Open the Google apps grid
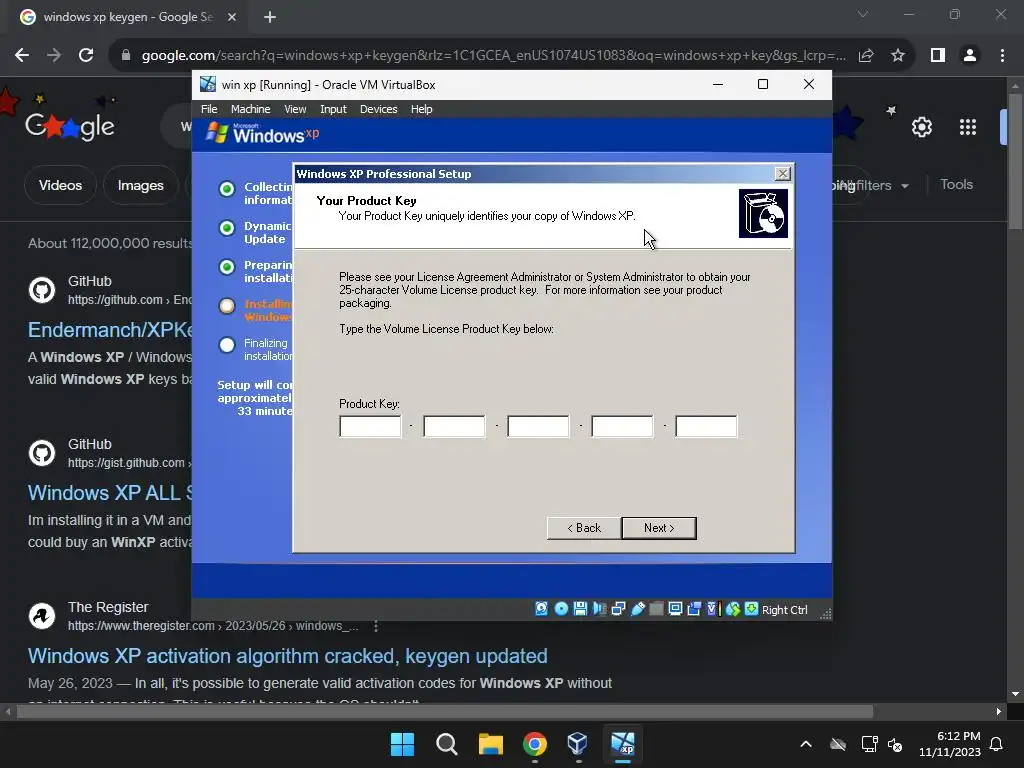The image size is (1024, 768). coord(968,127)
